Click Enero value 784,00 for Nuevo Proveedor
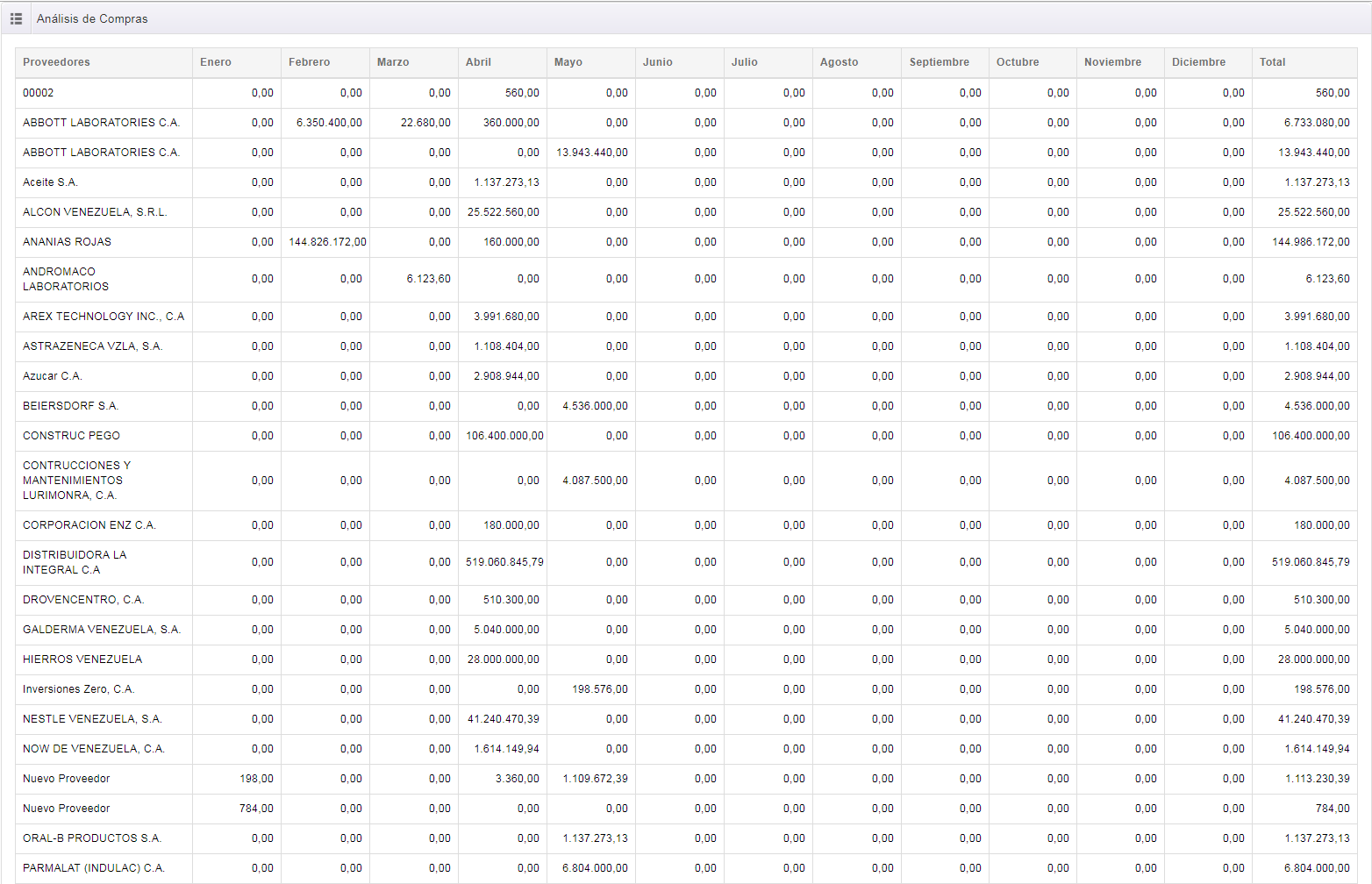This screenshot has height=884, width=1372. [256, 809]
